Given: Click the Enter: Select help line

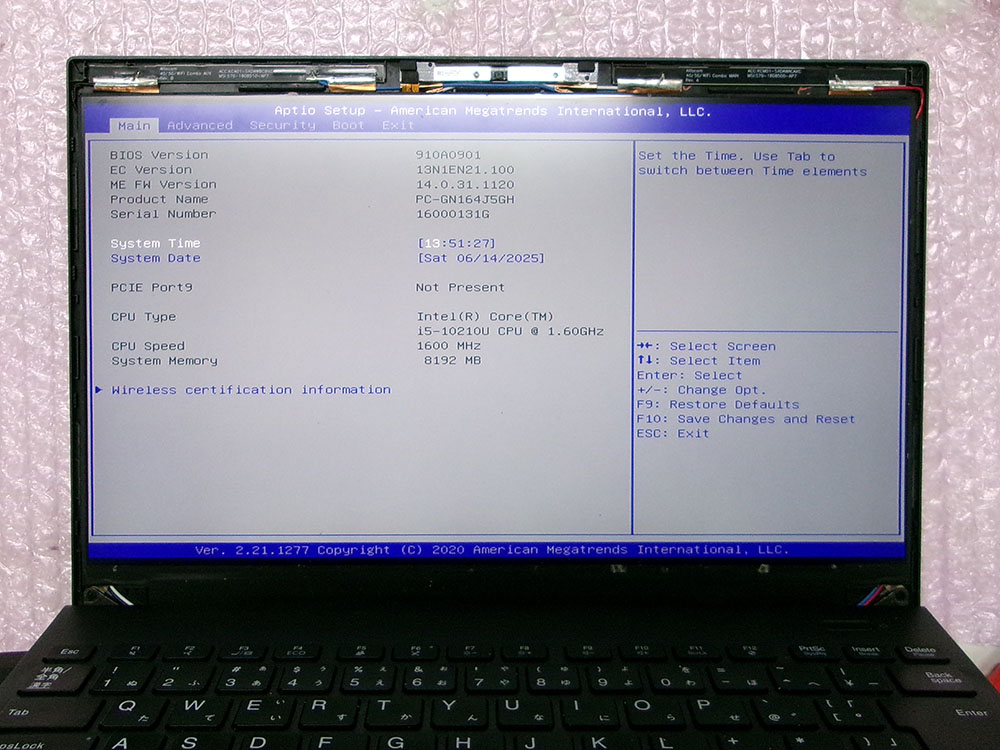Looking at the screenshot, I should point(689,376).
